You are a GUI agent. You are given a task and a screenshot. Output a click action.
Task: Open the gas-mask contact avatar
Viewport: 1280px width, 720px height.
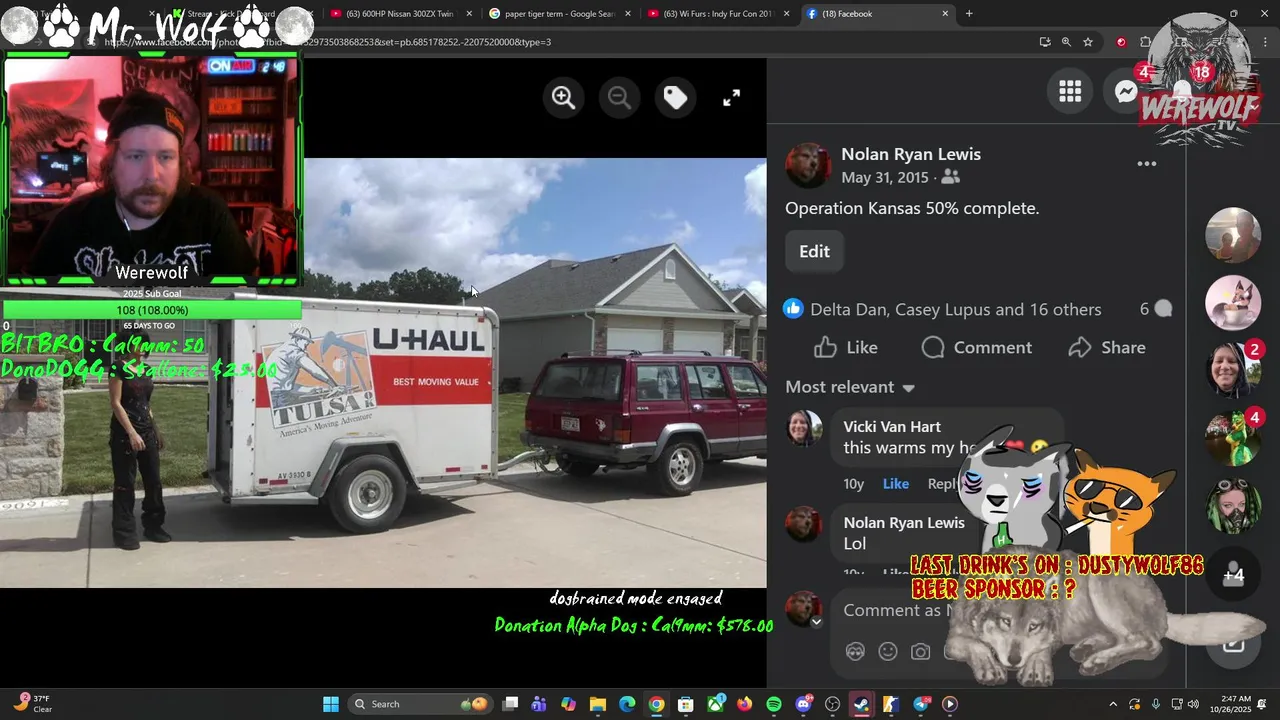(x=1233, y=506)
